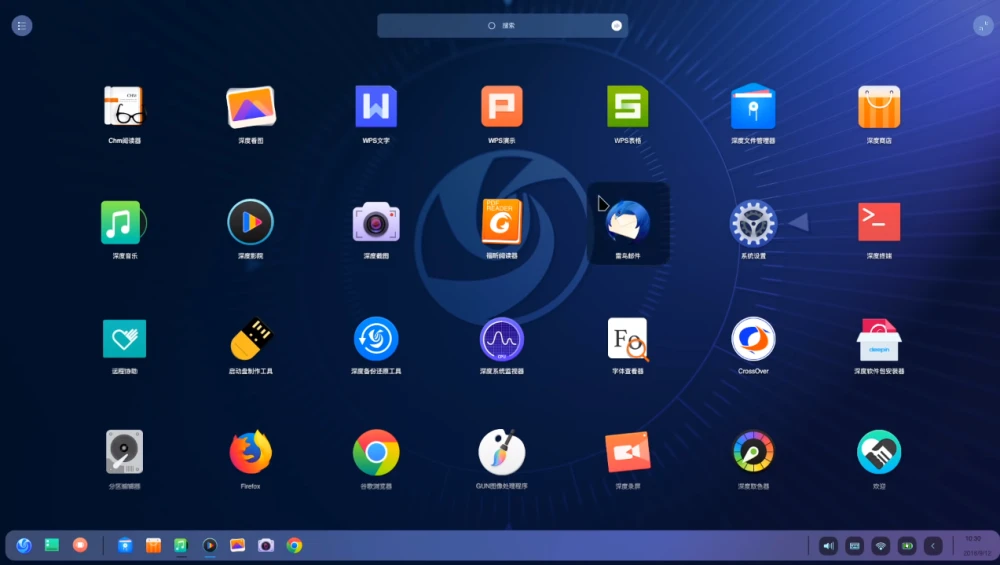Open Firefox browser
The image size is (1000, 565).
251,452
